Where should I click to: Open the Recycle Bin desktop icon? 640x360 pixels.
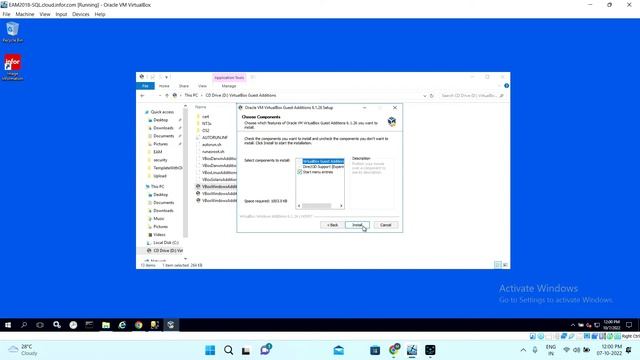click(x=12, y=32)
